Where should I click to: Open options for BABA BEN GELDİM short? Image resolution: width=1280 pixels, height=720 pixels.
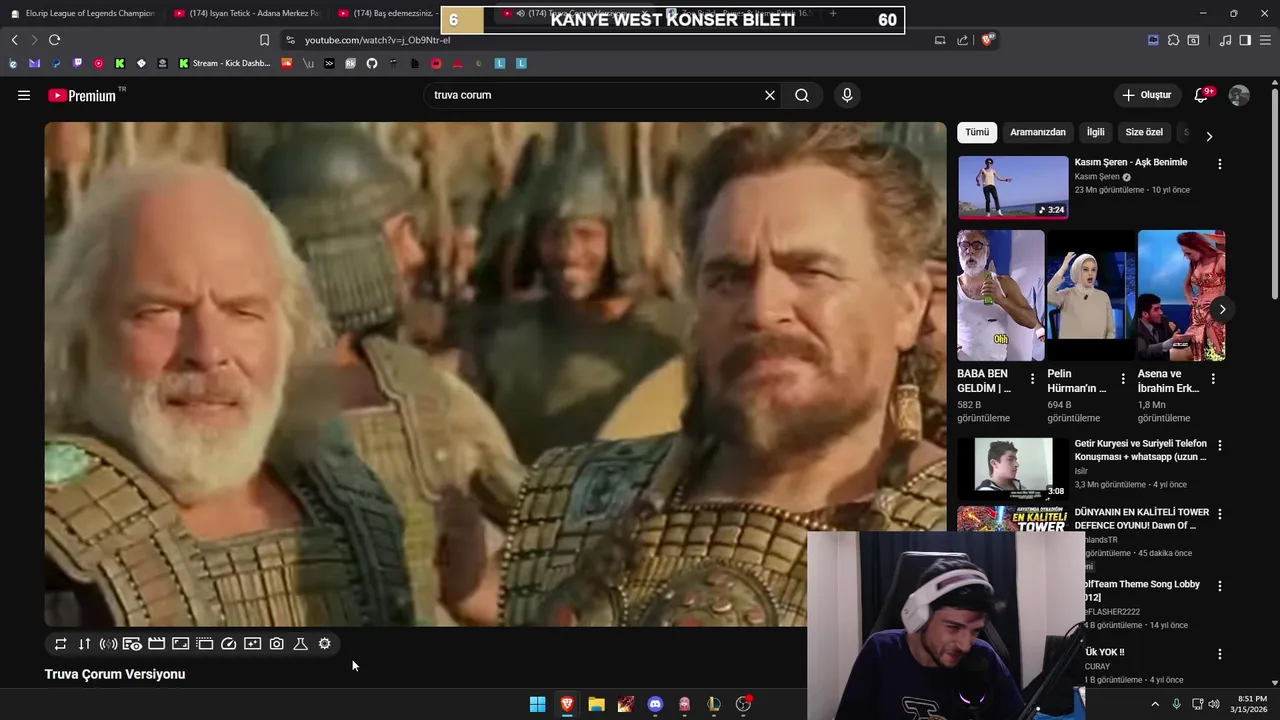point(1033,379)
